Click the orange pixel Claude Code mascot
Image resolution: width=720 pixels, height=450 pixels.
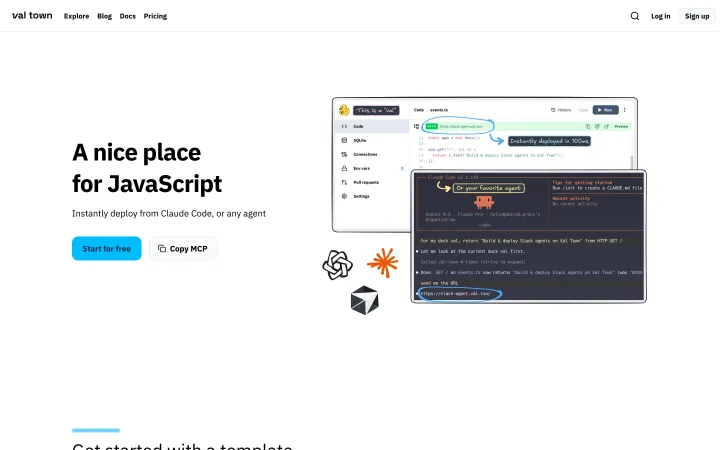[x=484, y=202]
